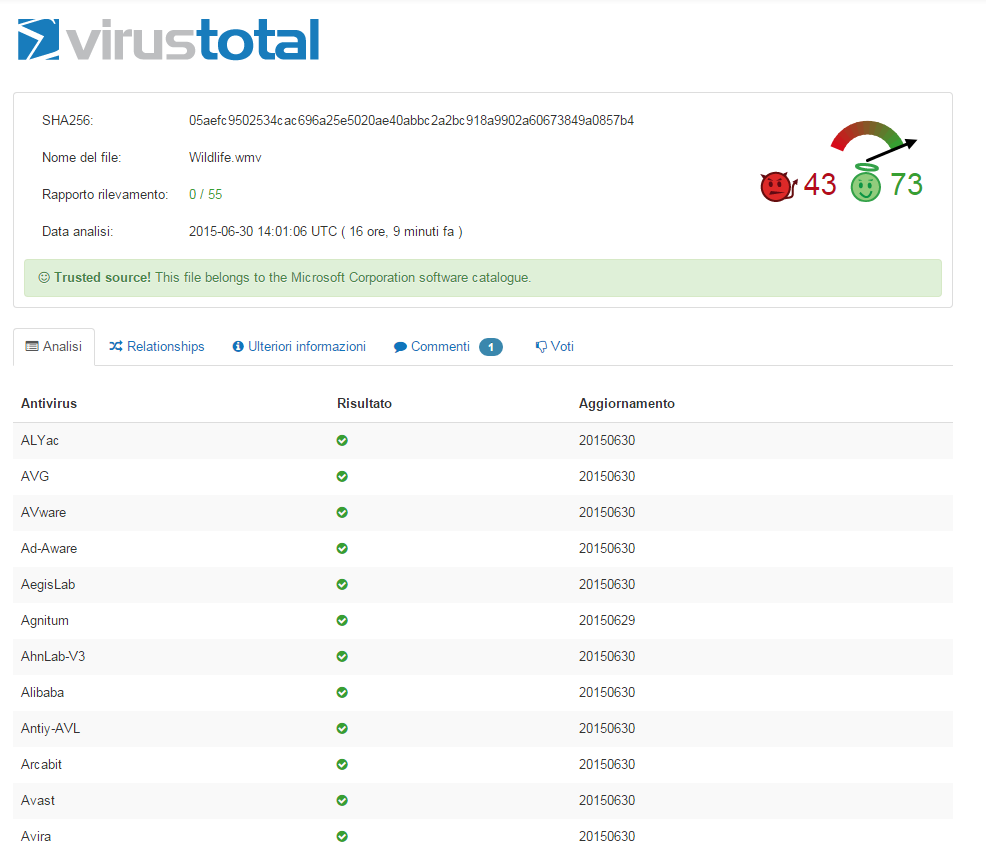Viewport: 986px width, 851px height.
Task: Click Agnitum's update date 20150629
Action: coord(607,620)
